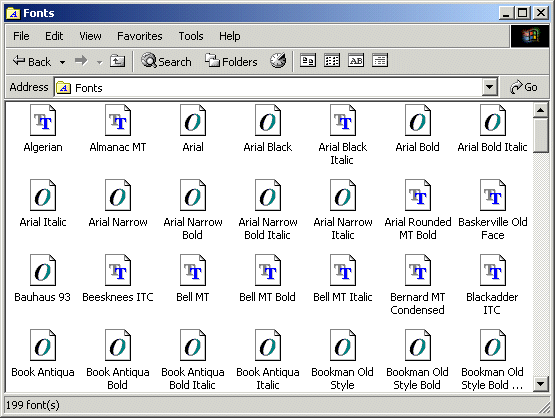This screenshot has width=555, height=418.
Task: Select Baskerville Old Face font icon
Action: pyautogui.click(x=493, y=195)
